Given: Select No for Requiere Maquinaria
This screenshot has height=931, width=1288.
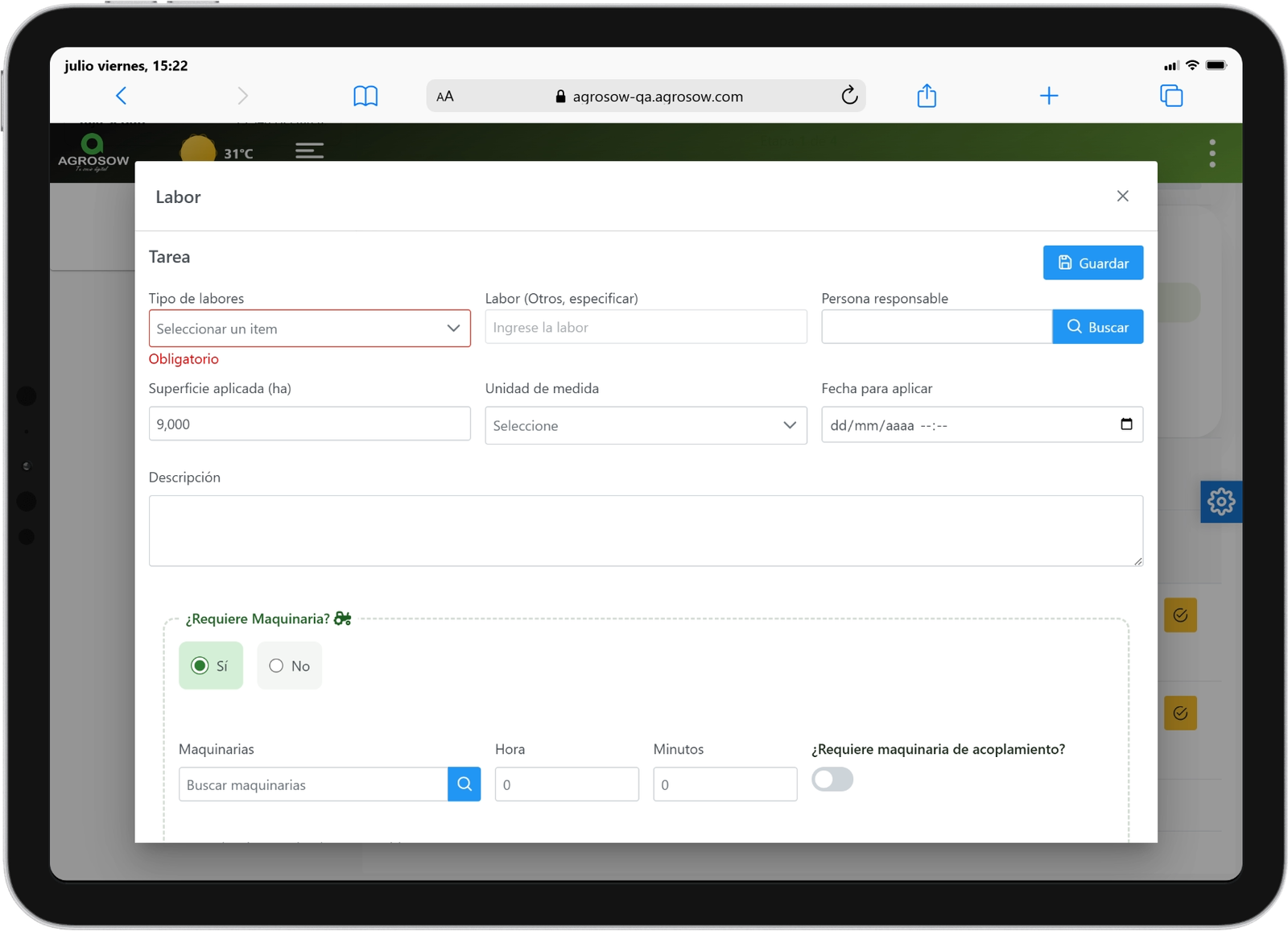Looking at the screenshot, I should pyautogui.click(x=290, y=665).
